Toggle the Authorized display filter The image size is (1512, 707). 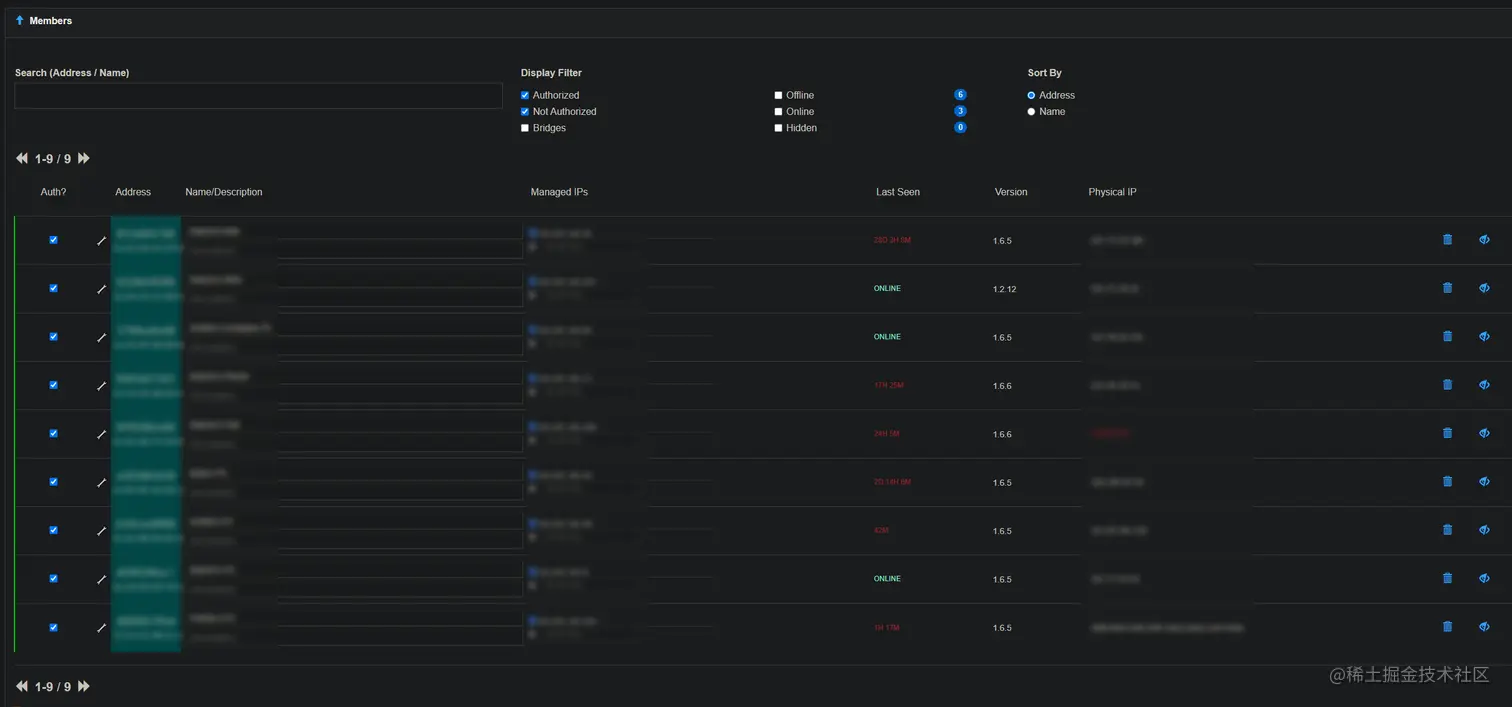click(x=525, y=95)
